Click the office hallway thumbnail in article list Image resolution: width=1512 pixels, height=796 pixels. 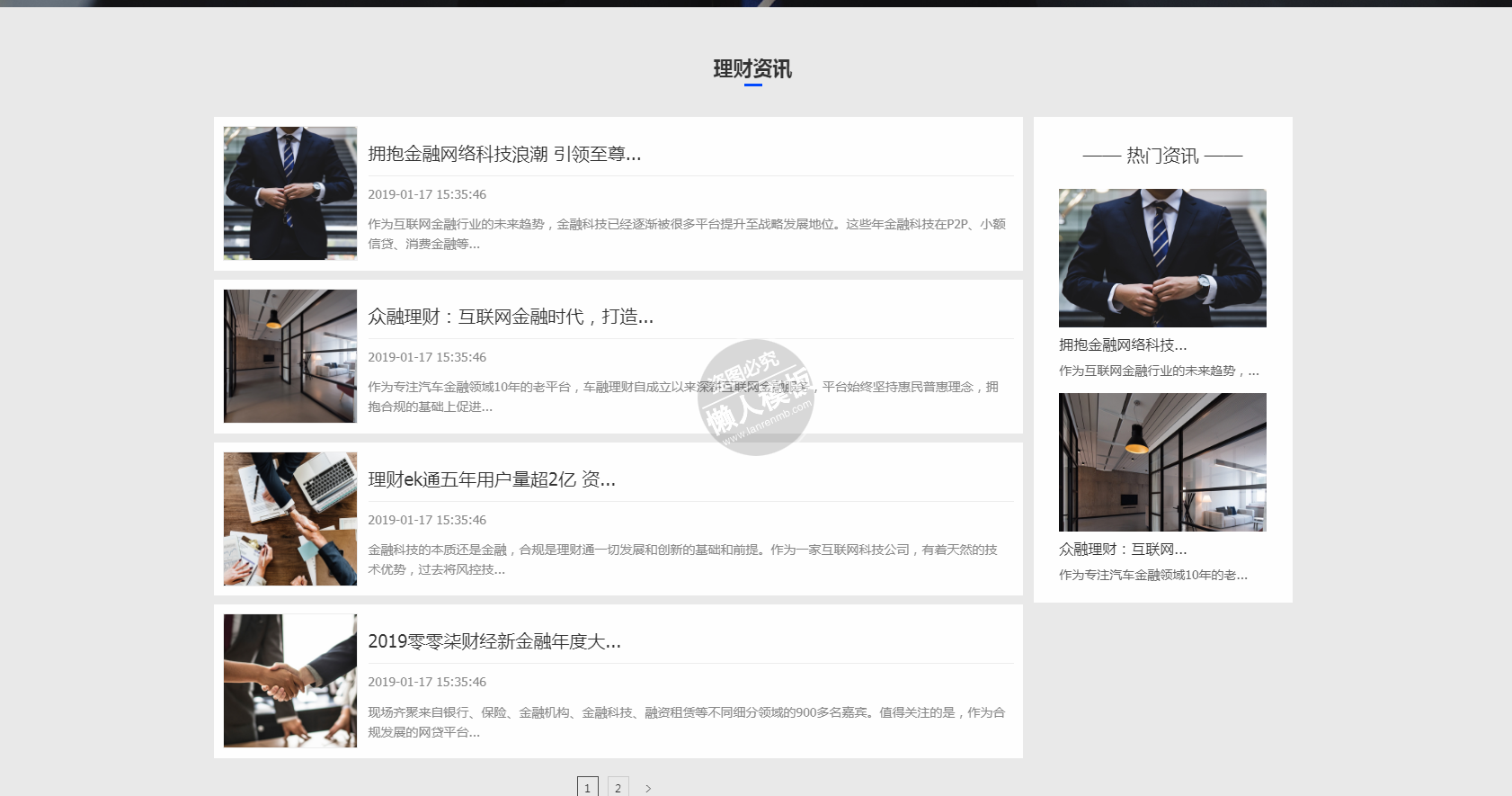point(289,356)
